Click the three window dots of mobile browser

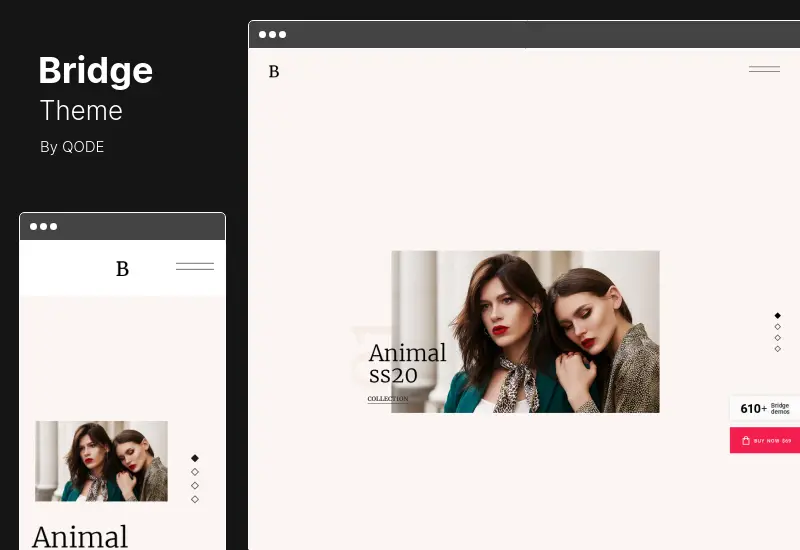(43, 227)
